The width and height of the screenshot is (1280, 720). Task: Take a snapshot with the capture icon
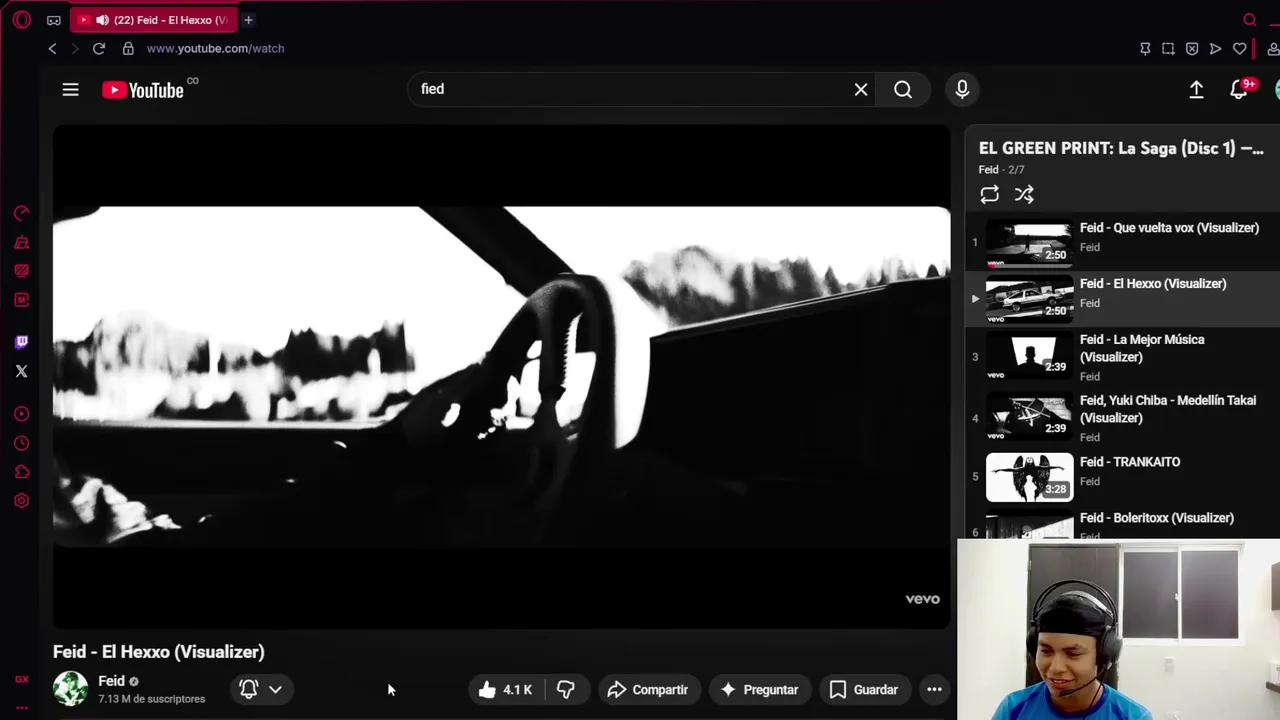pos(1168,48)
